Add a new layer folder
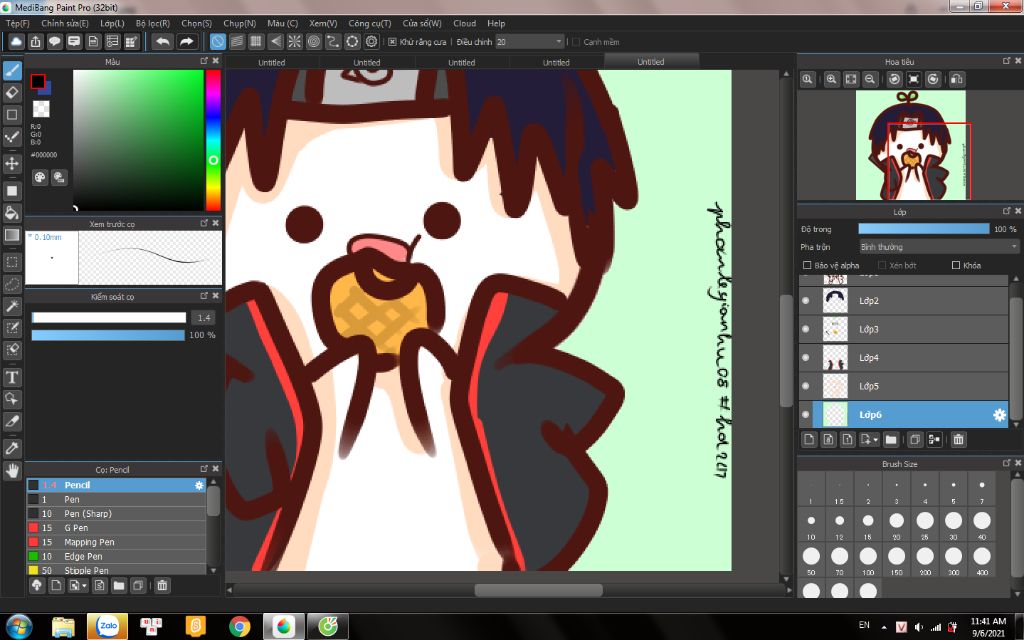Viewport: 1024px width, 640px height. (891, 440)
